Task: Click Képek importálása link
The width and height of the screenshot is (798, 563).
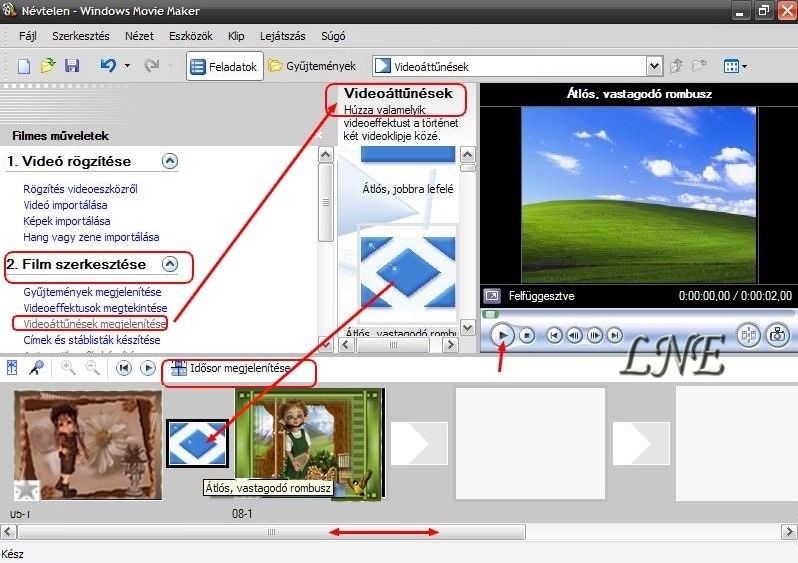Action: point(67,221)
